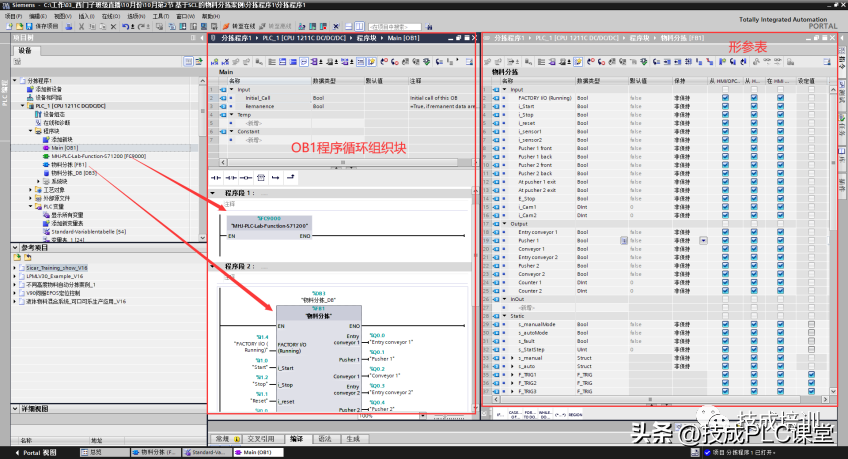Click the new project icon in main toolbar
This screenshot has height=459, width=848.
(x=9, y=26)
